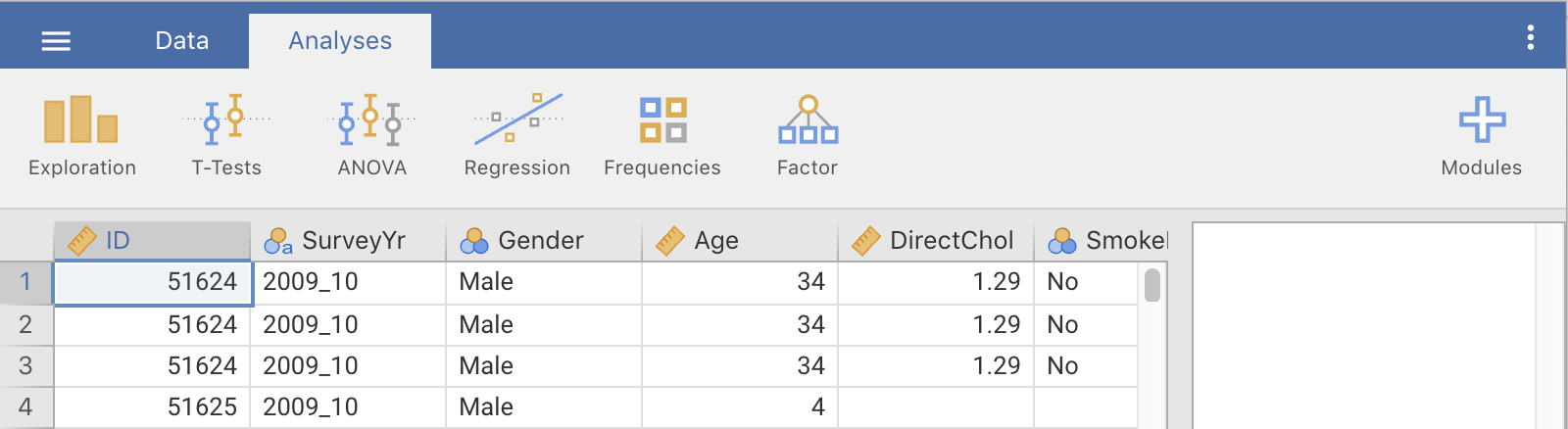This screenshot has height=429, width=1568.
Task: Switch to the Data tab
Action: pos(182,41)
